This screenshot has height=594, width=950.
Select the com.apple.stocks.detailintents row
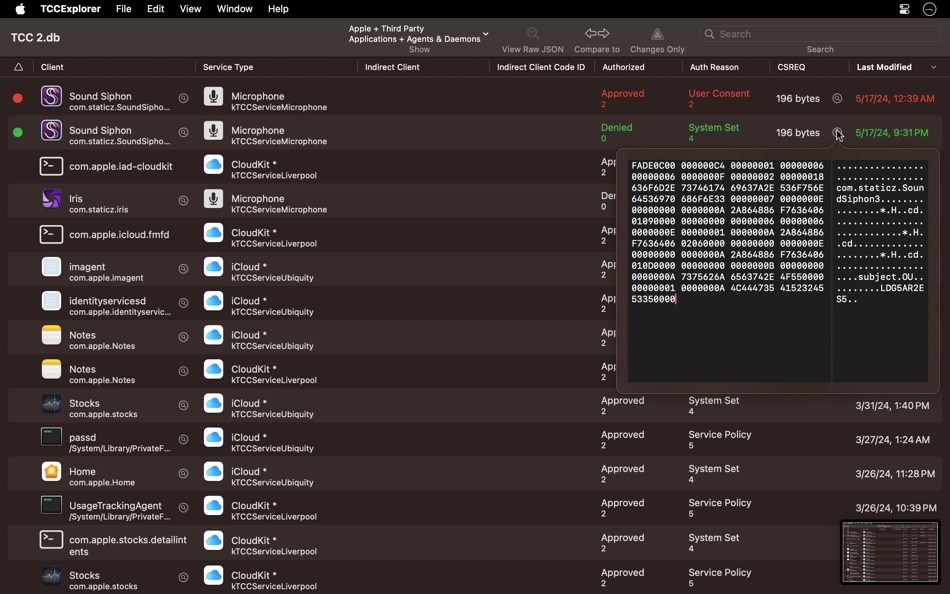point(474,544)
